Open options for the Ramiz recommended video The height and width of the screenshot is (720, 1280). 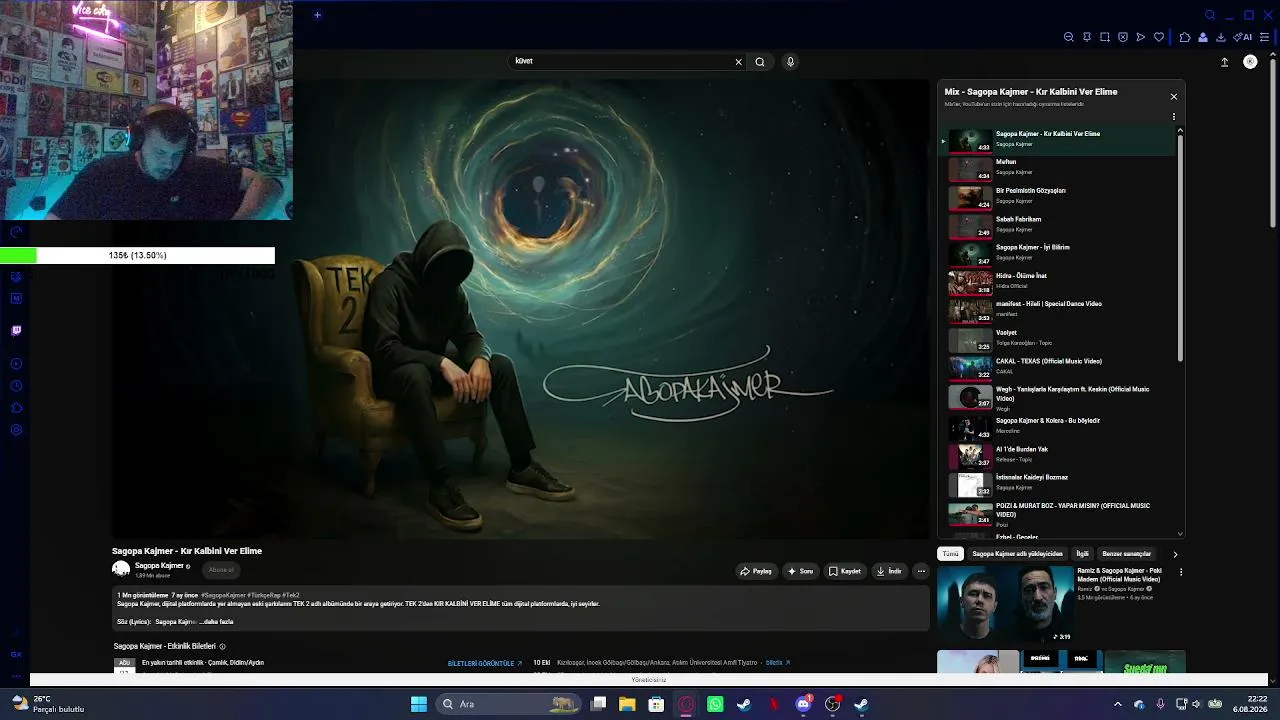(x=1181, y=572)
